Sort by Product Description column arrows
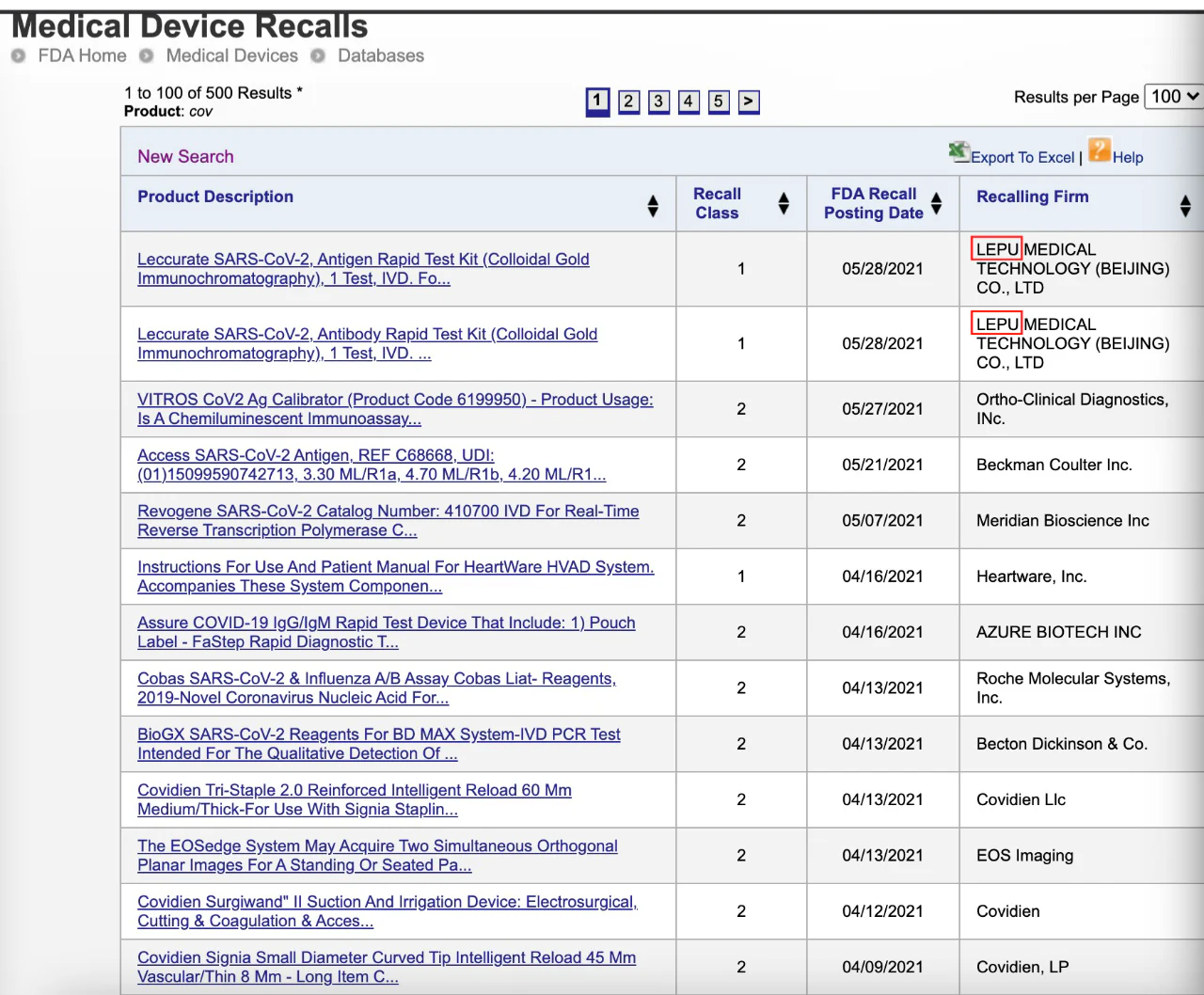The height and width of the screenshot is (995, 1204). [x=653, y=206]
